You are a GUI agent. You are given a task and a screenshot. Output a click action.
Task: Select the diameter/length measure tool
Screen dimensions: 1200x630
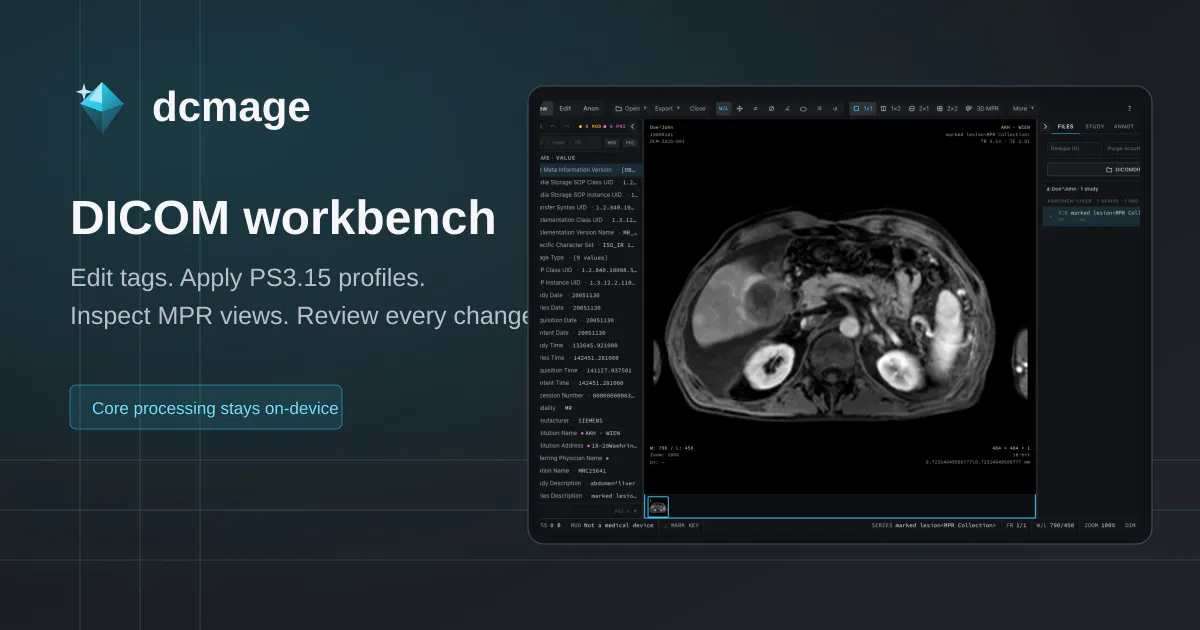pos(771,108)
